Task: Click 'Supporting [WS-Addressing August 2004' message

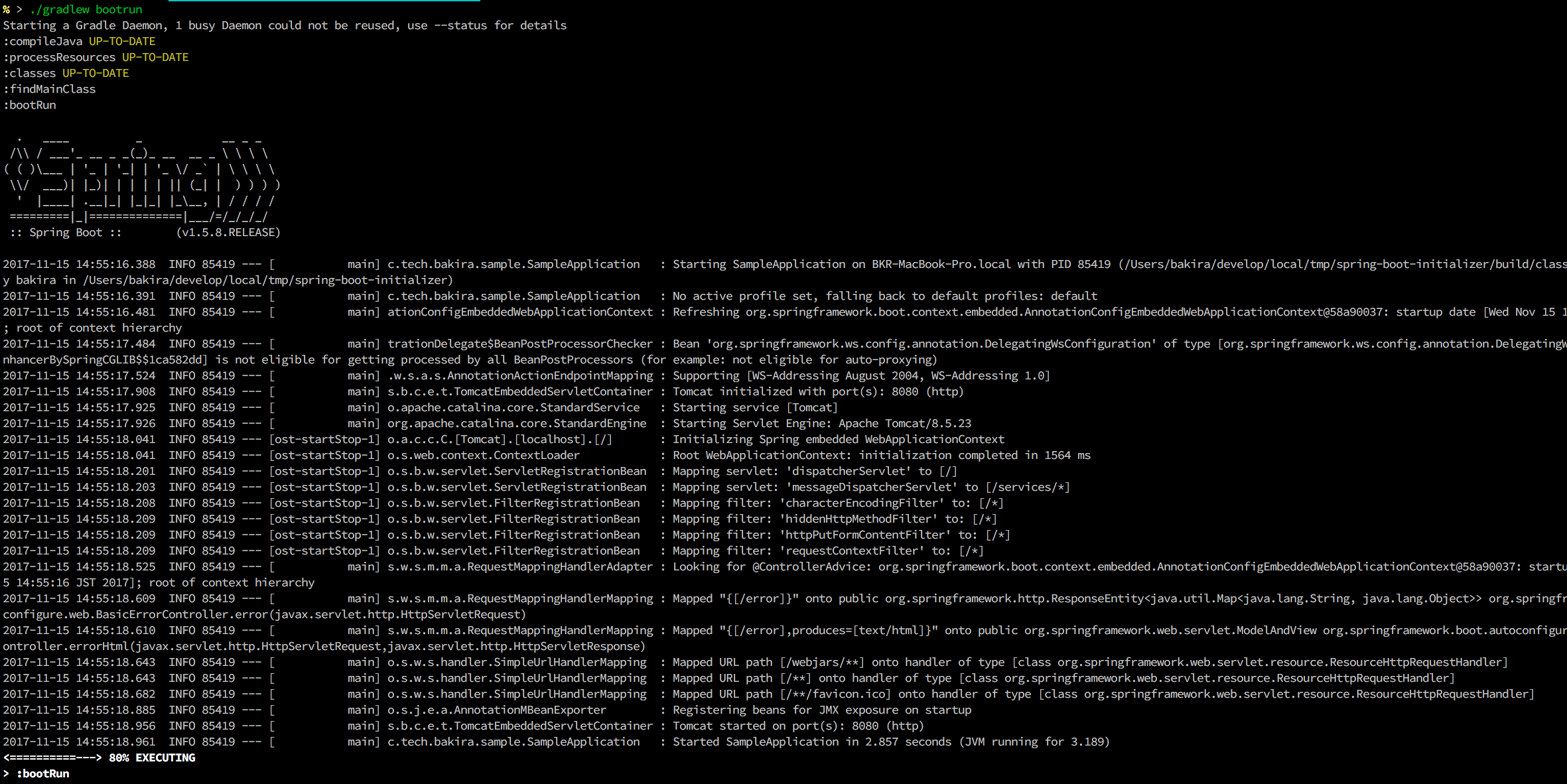Action: (x=861, y=375)
